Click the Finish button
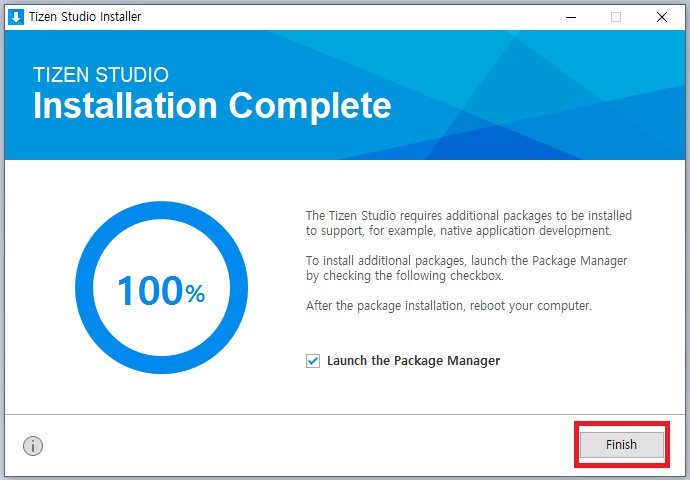Image resolution: width=690 pixels, height=480 pixels. click(x=621, y=444)
